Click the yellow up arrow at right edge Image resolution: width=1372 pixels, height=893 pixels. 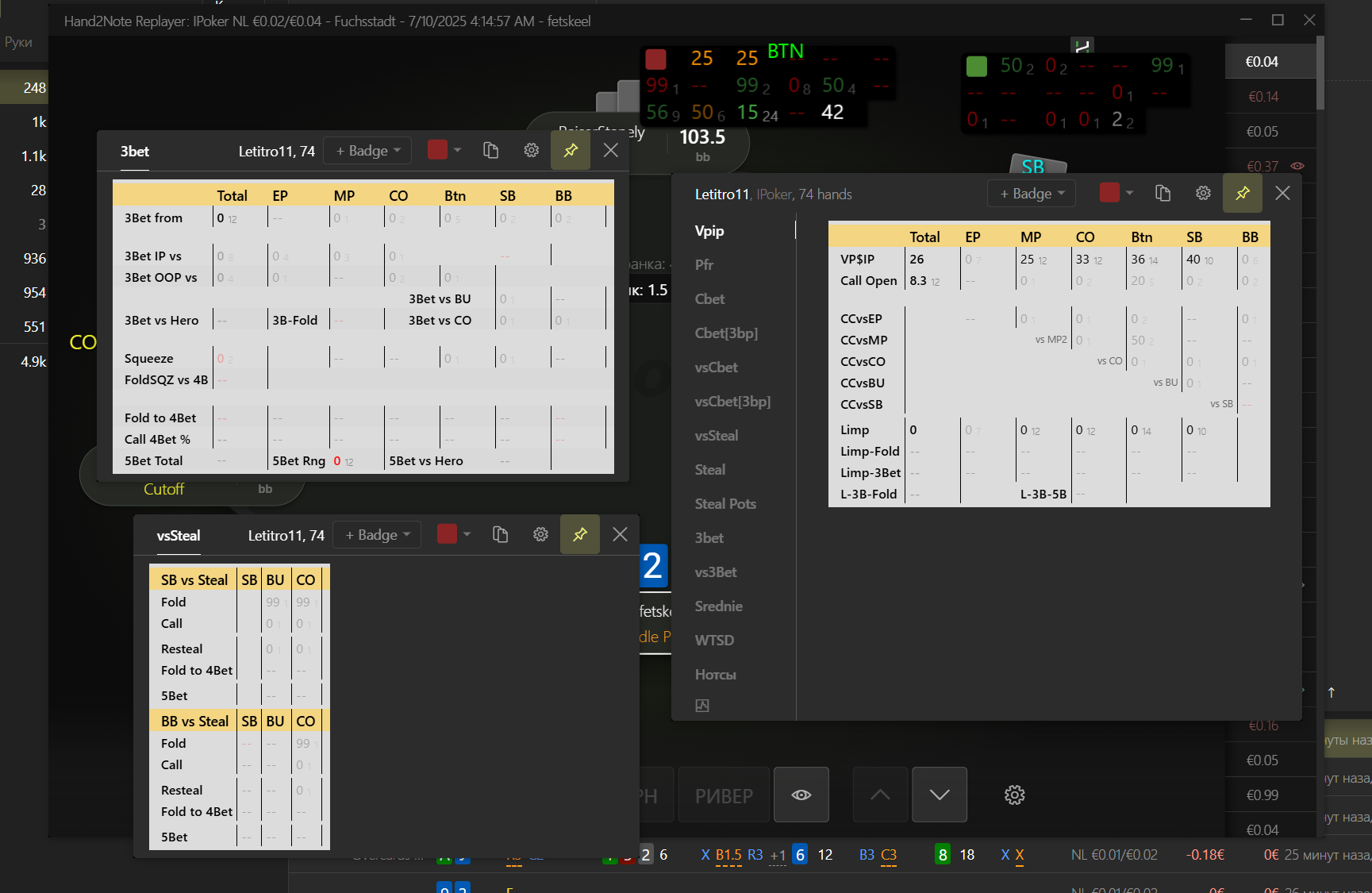pyautogui.click(x=1332, y=692)
